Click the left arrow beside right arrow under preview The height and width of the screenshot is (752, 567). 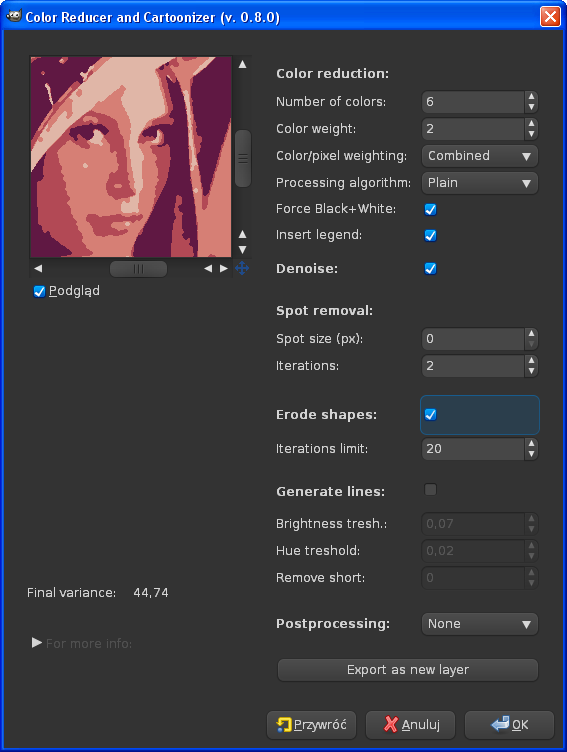coord(208,269)
